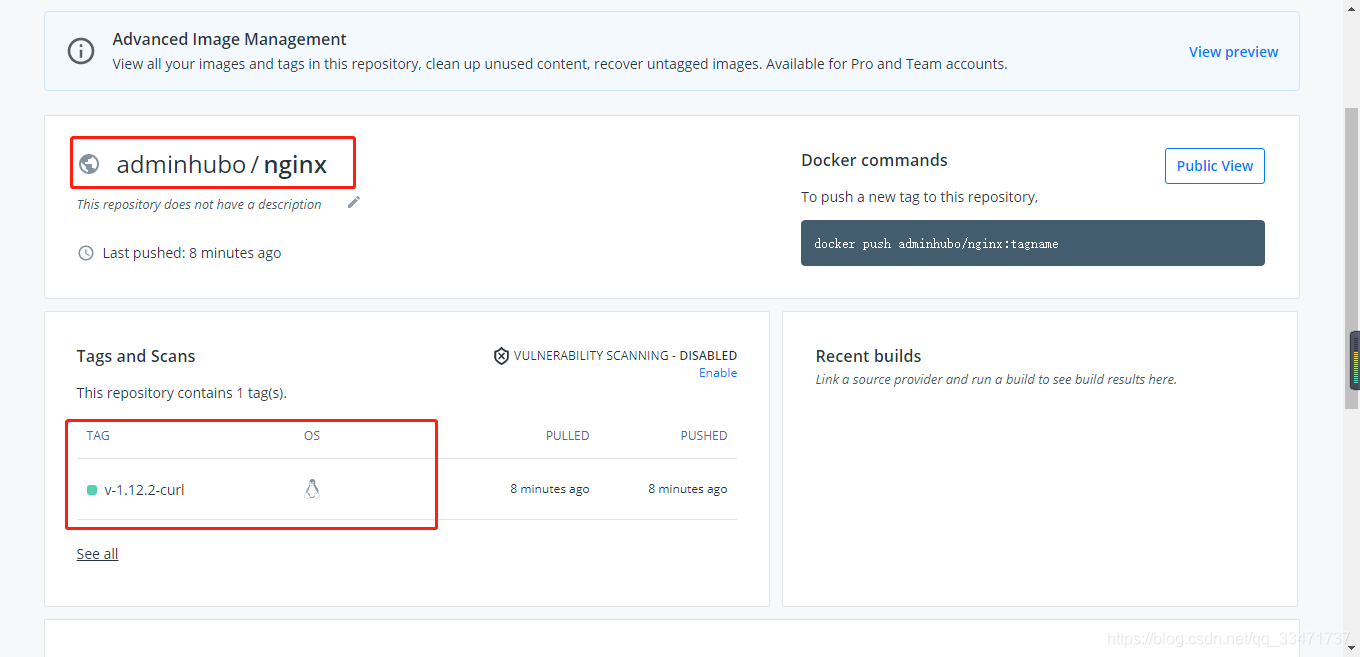Screen dimensions: 1360x657
Task: Click the Tags and Scans heading
Action: [136, 356]
